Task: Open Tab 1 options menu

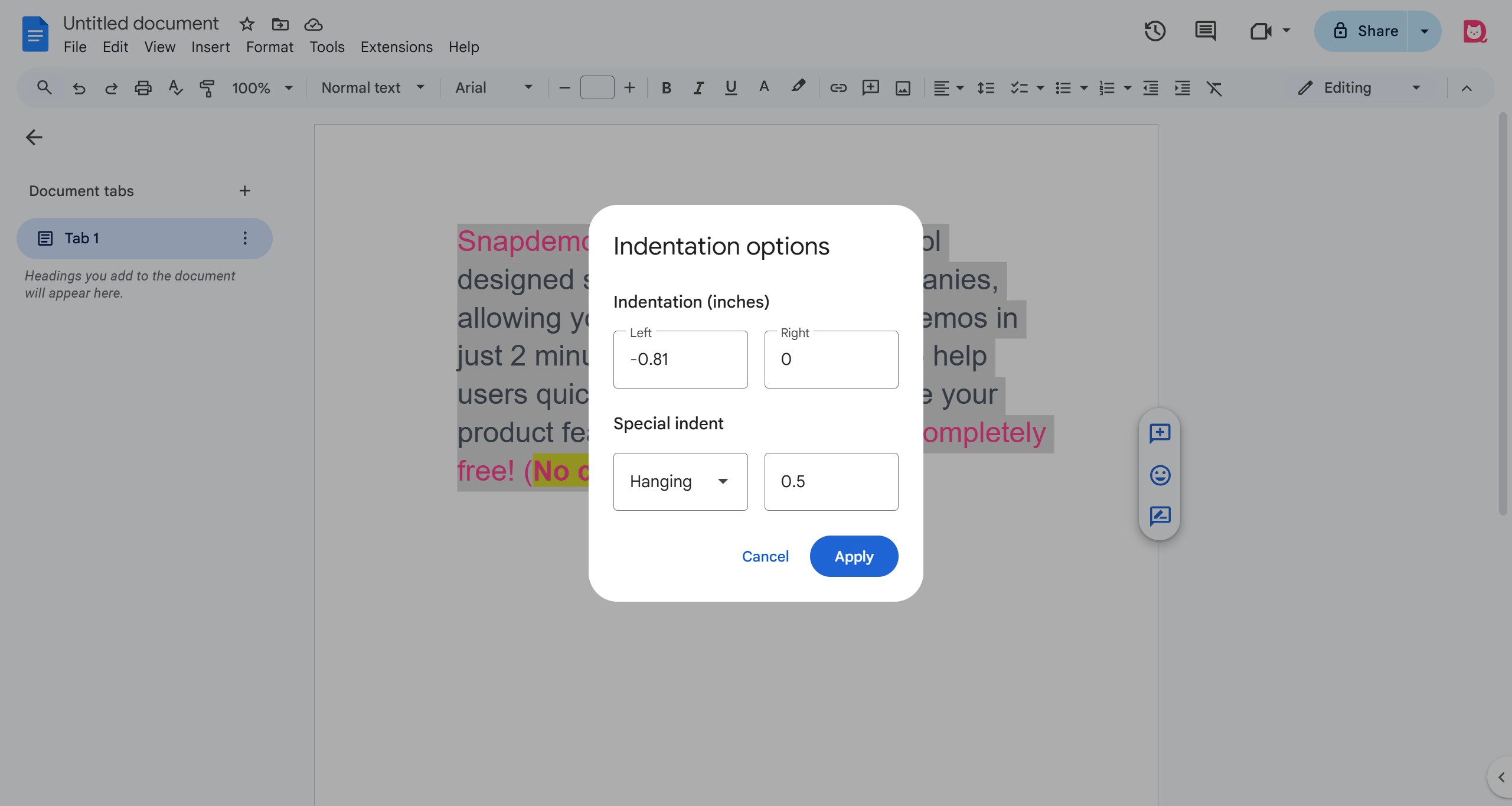Action: coord(245,239)
